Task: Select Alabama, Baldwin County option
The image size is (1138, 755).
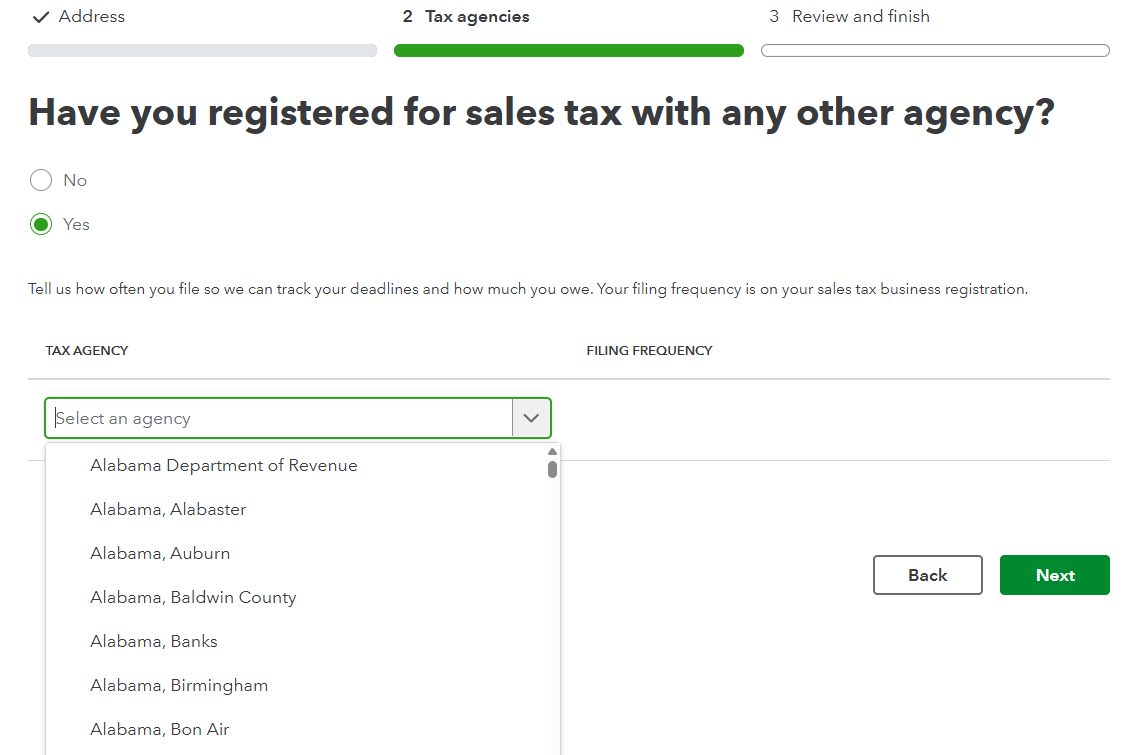Action: [x=193, y=597]
